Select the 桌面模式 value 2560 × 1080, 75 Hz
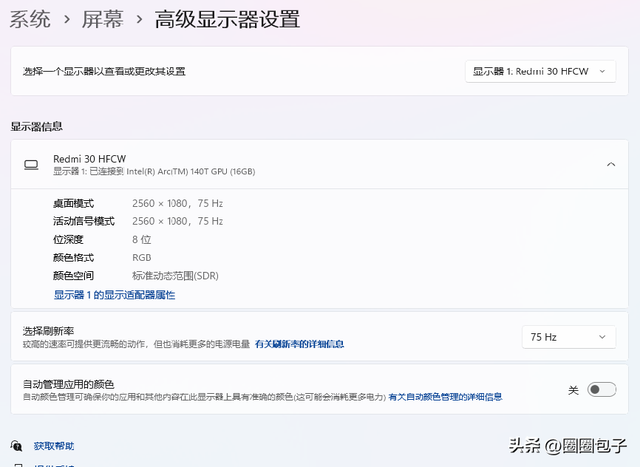The image size is (640, 467). click(x=178, y=203)
